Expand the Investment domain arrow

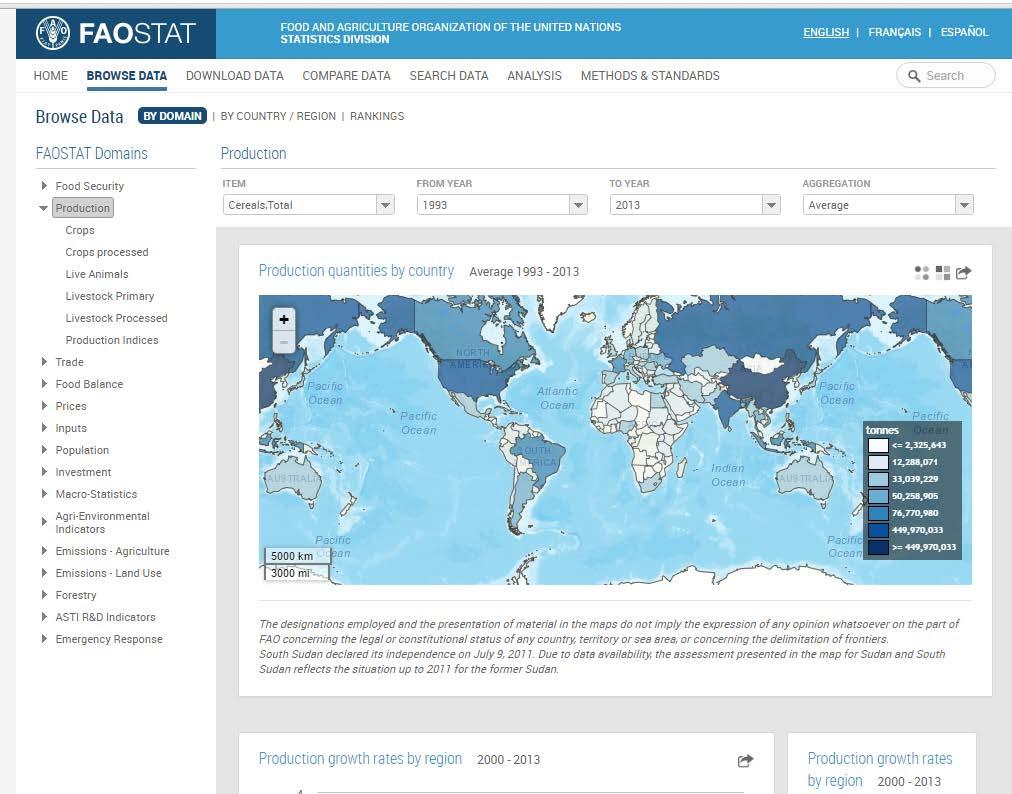coord(44,472)
